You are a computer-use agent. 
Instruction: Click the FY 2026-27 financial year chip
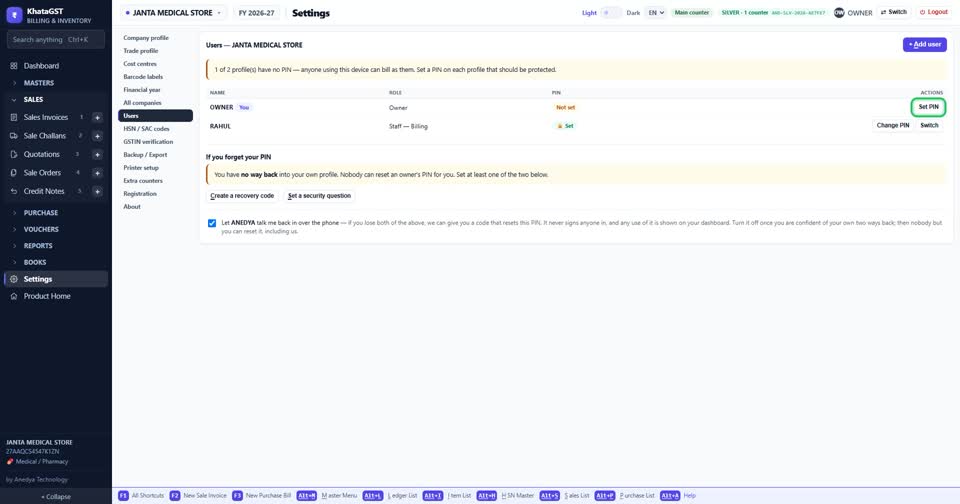tap(257, 13)
